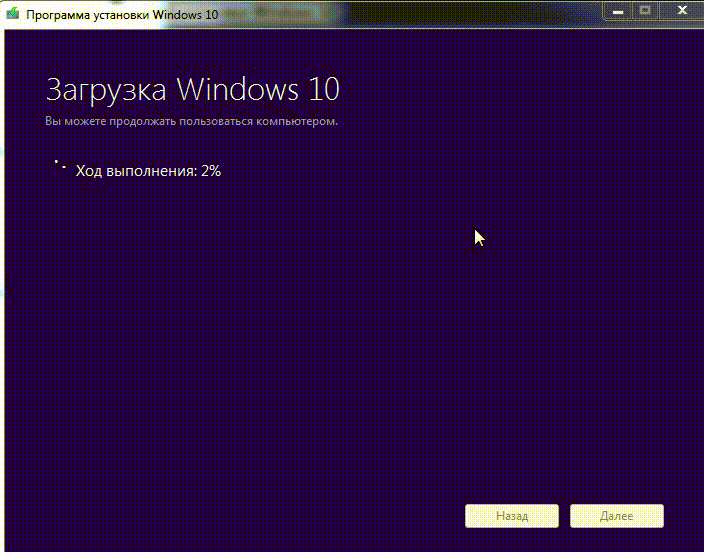Click the Назад button
The height and width of the screenshot is (552, 704).
pos(512,516)
